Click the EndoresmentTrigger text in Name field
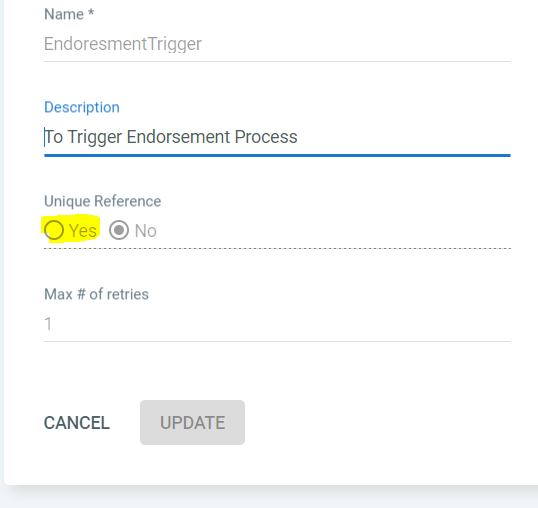538x508 pixels. pos(123,44)
